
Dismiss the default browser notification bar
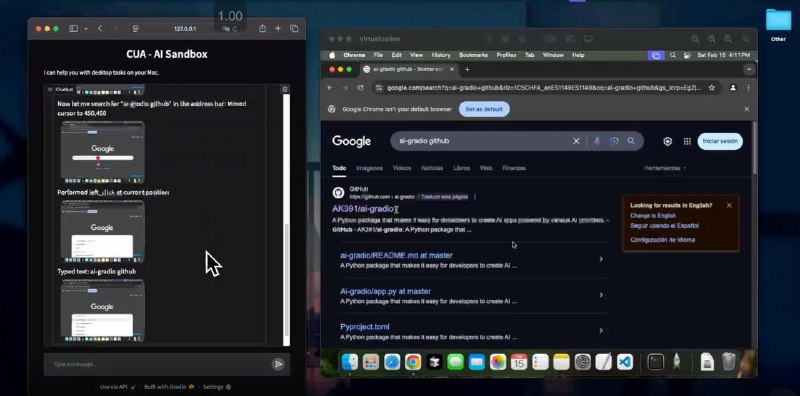coord(746,109)
